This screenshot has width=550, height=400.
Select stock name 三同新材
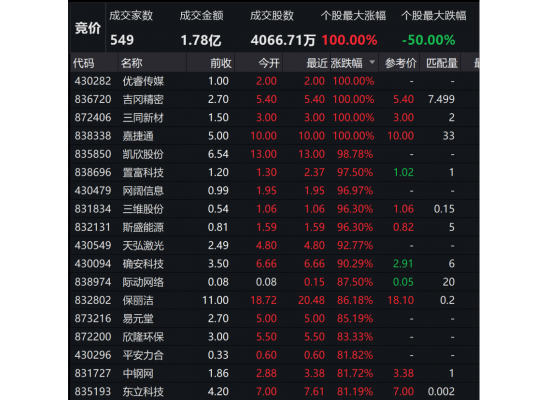143,118
